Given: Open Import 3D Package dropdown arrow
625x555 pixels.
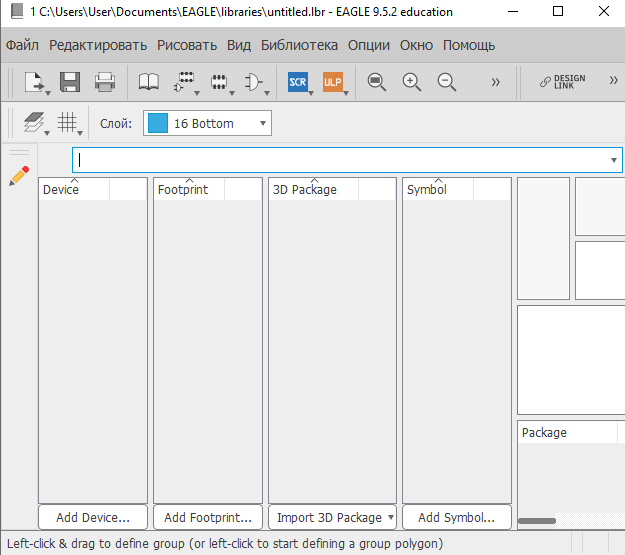Looking at the screenshot, I should [391, 517].
